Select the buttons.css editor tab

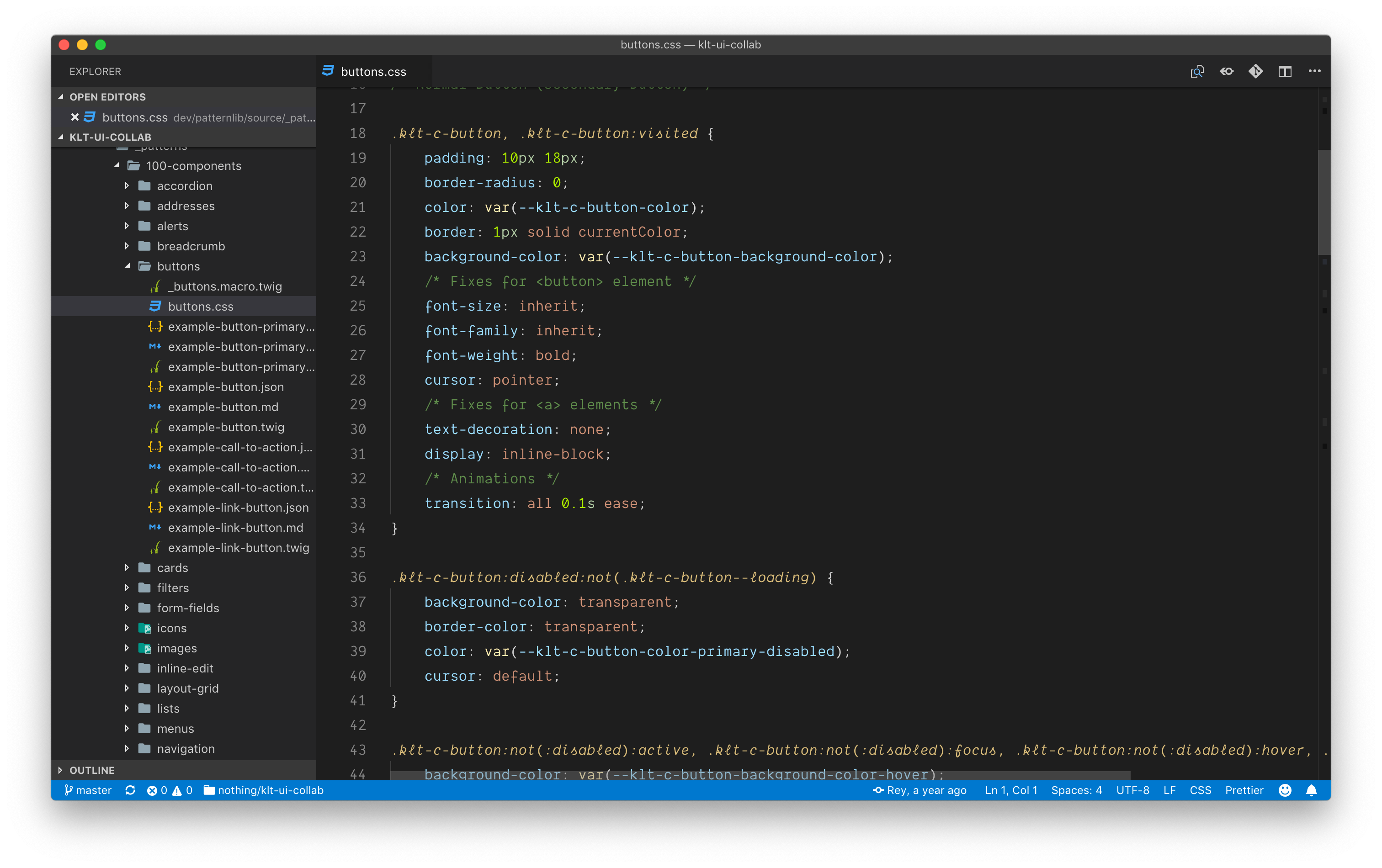373,72
